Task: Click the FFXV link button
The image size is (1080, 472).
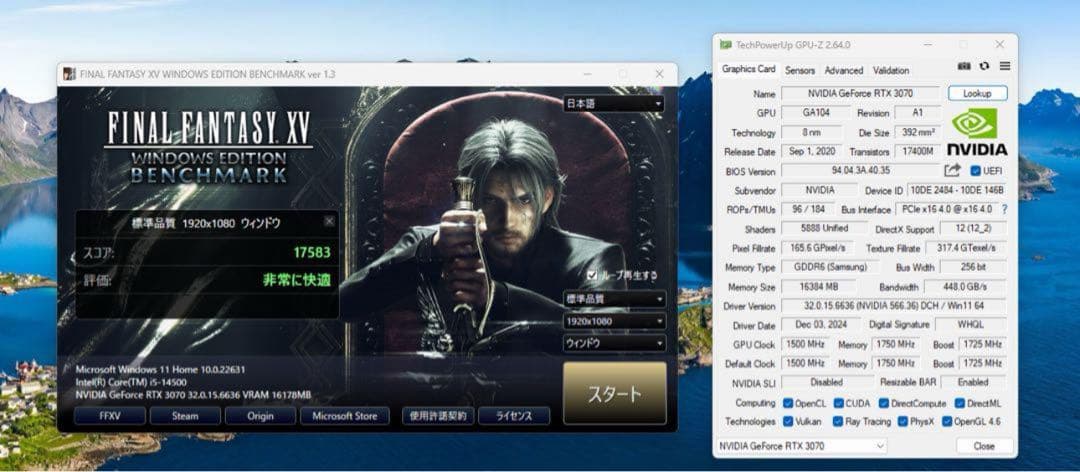Action: [110, 415]
